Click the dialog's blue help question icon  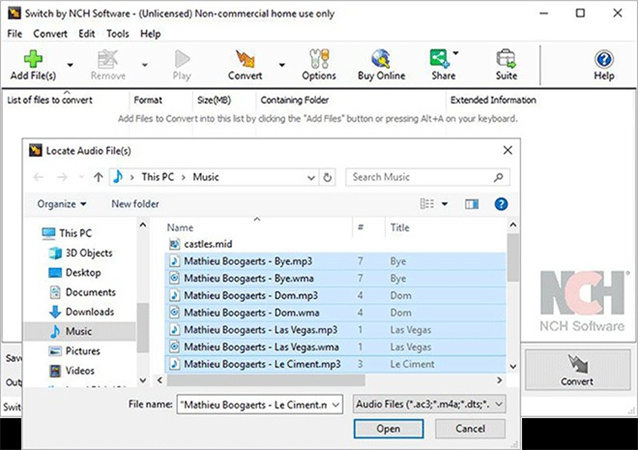pyautogui.click(x=501, y=204)
